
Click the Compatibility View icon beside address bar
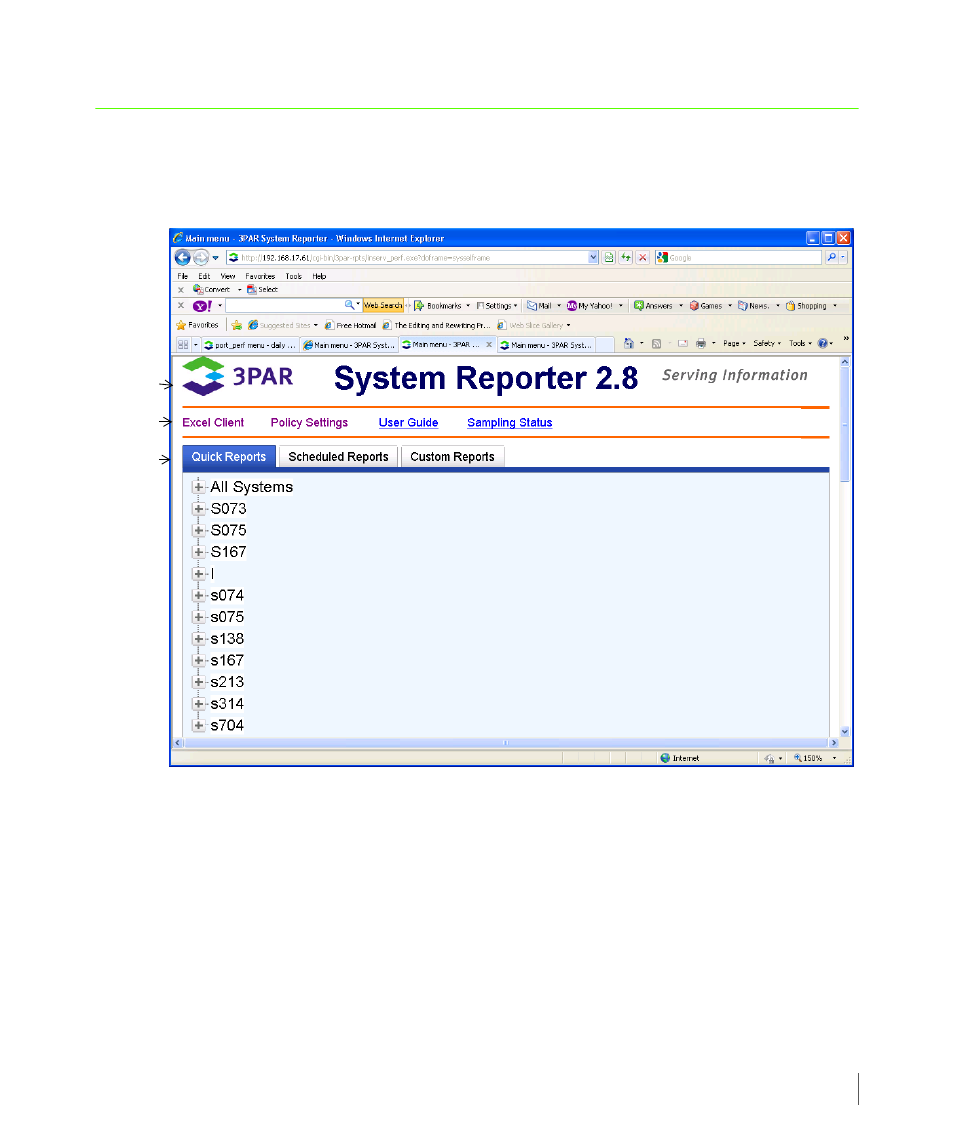pos(608,257)
